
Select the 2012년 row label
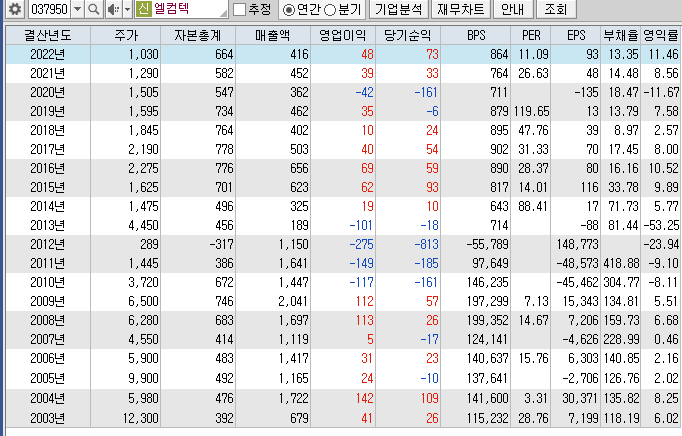[x=47, y=244]
